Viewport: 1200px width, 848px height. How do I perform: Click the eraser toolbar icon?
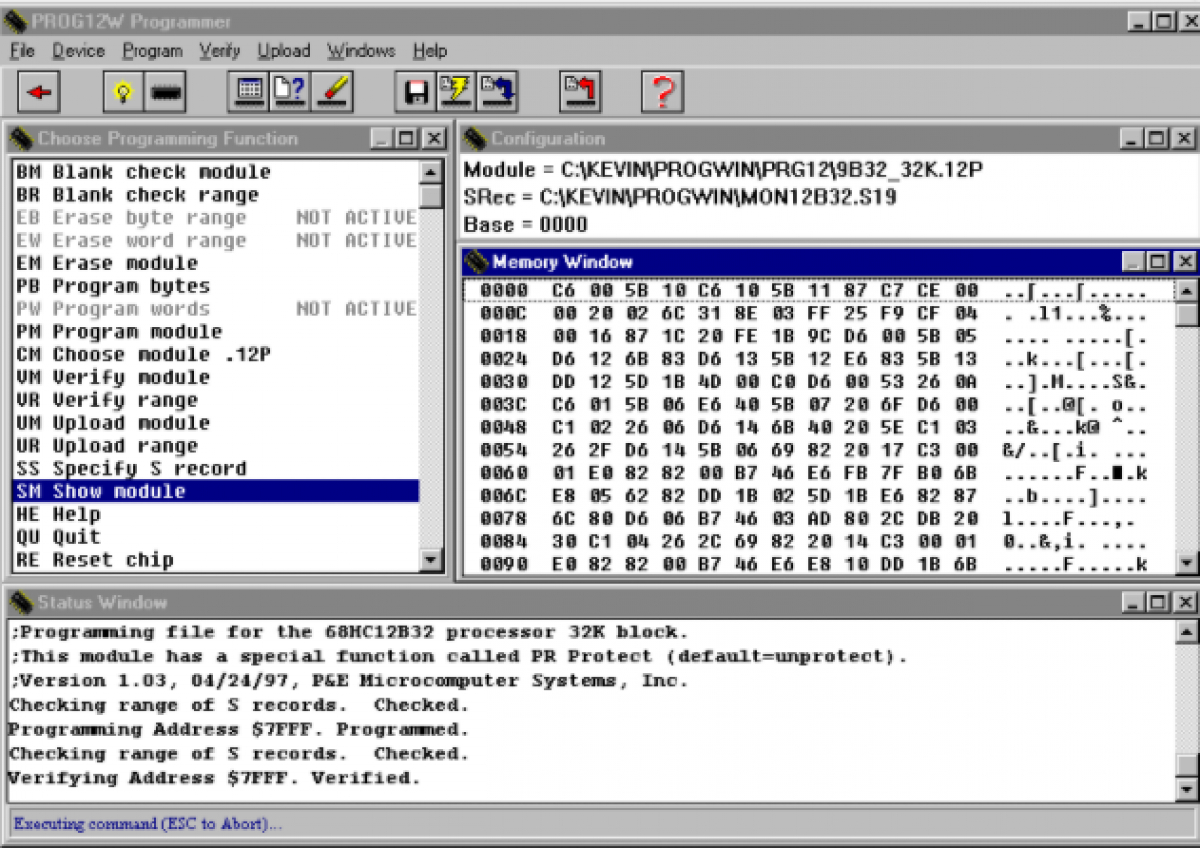click(333, 92)
